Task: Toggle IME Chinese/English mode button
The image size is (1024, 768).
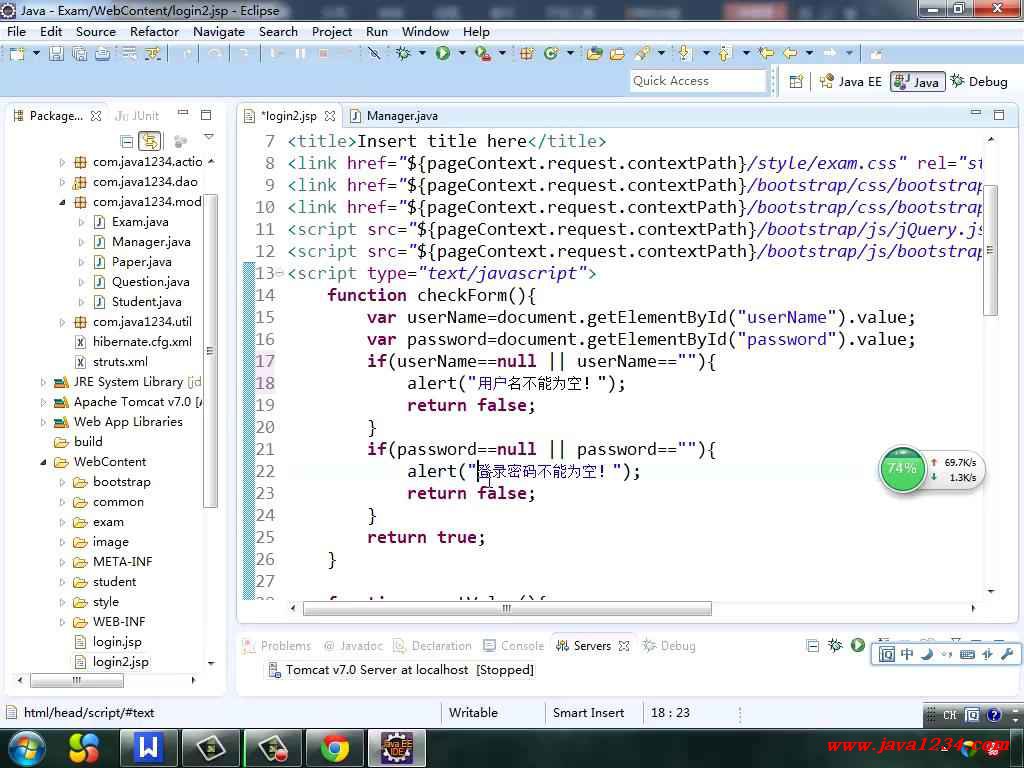Action: coord(907,654)
